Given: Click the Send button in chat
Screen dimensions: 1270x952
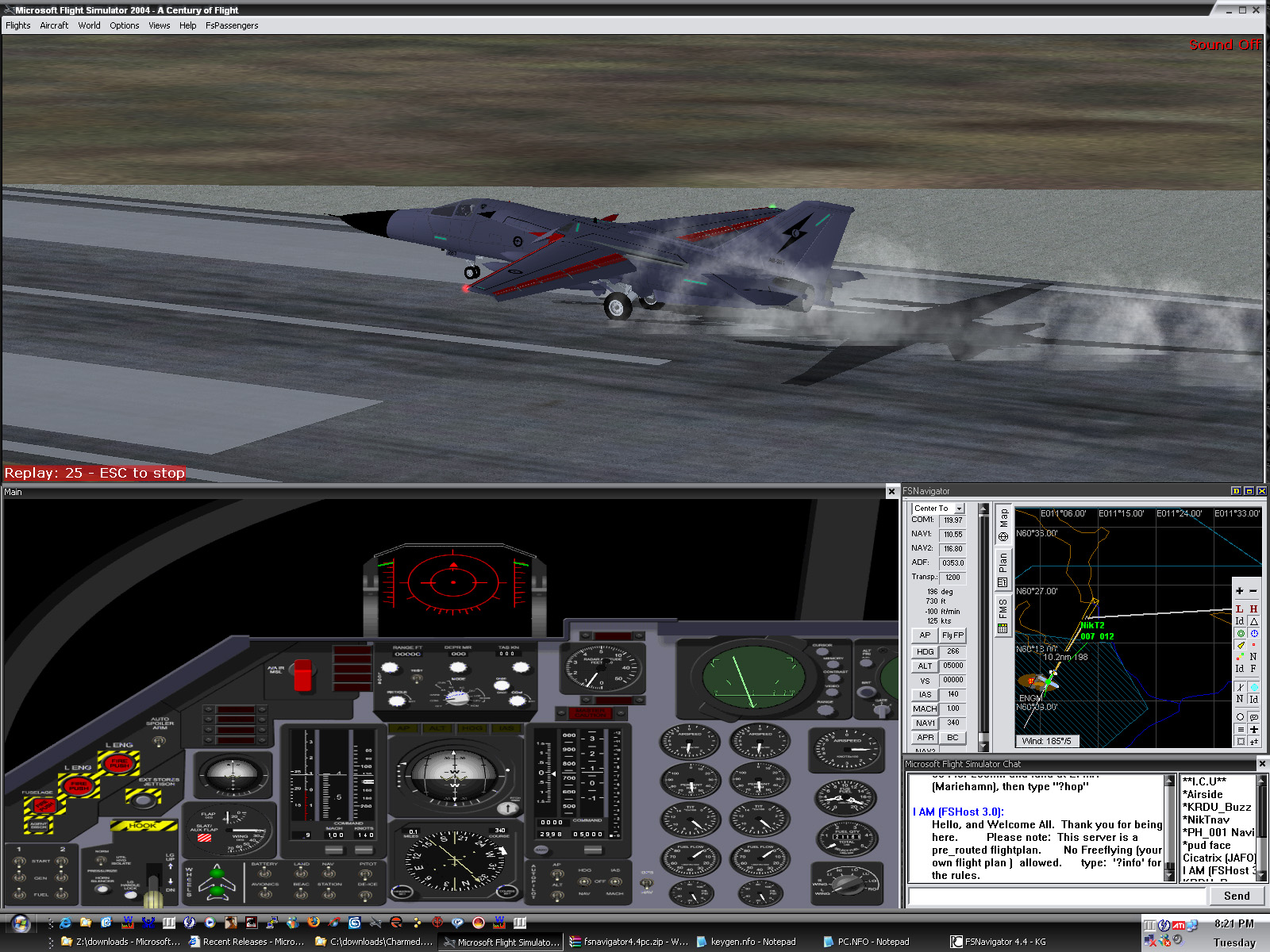Looking at the screenshot, I should pyautogui.click(x=1236, y=896).
